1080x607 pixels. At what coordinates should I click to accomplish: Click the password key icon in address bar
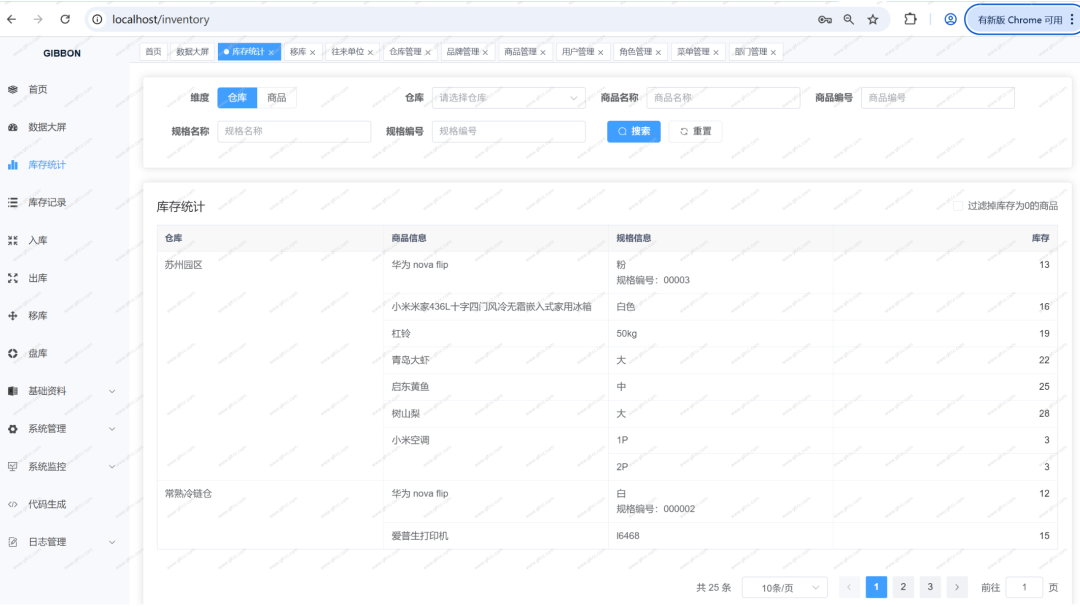coord(824,19)
